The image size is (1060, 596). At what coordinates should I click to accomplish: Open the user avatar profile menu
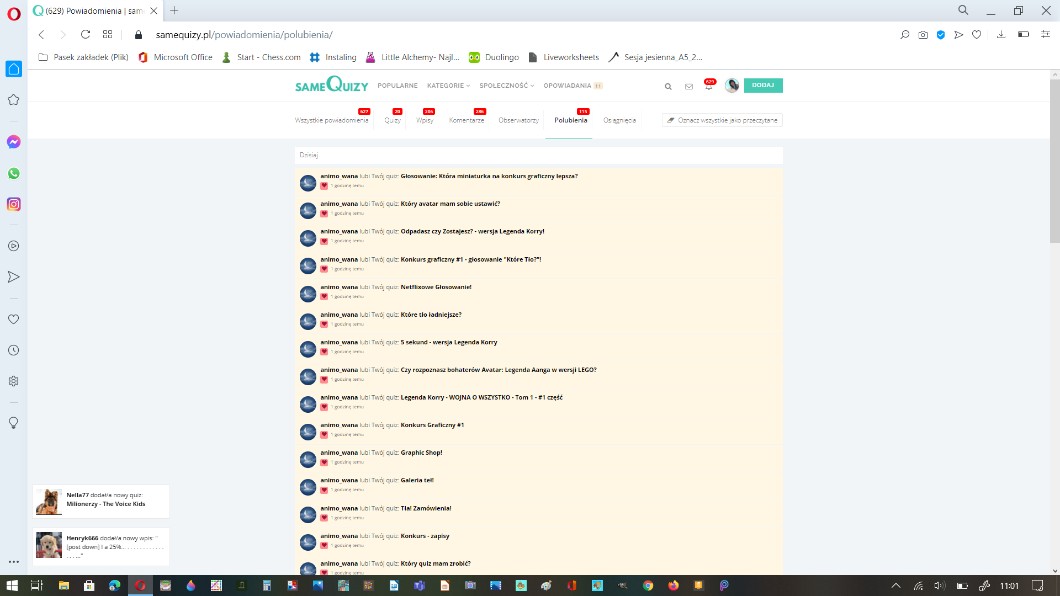732,86
